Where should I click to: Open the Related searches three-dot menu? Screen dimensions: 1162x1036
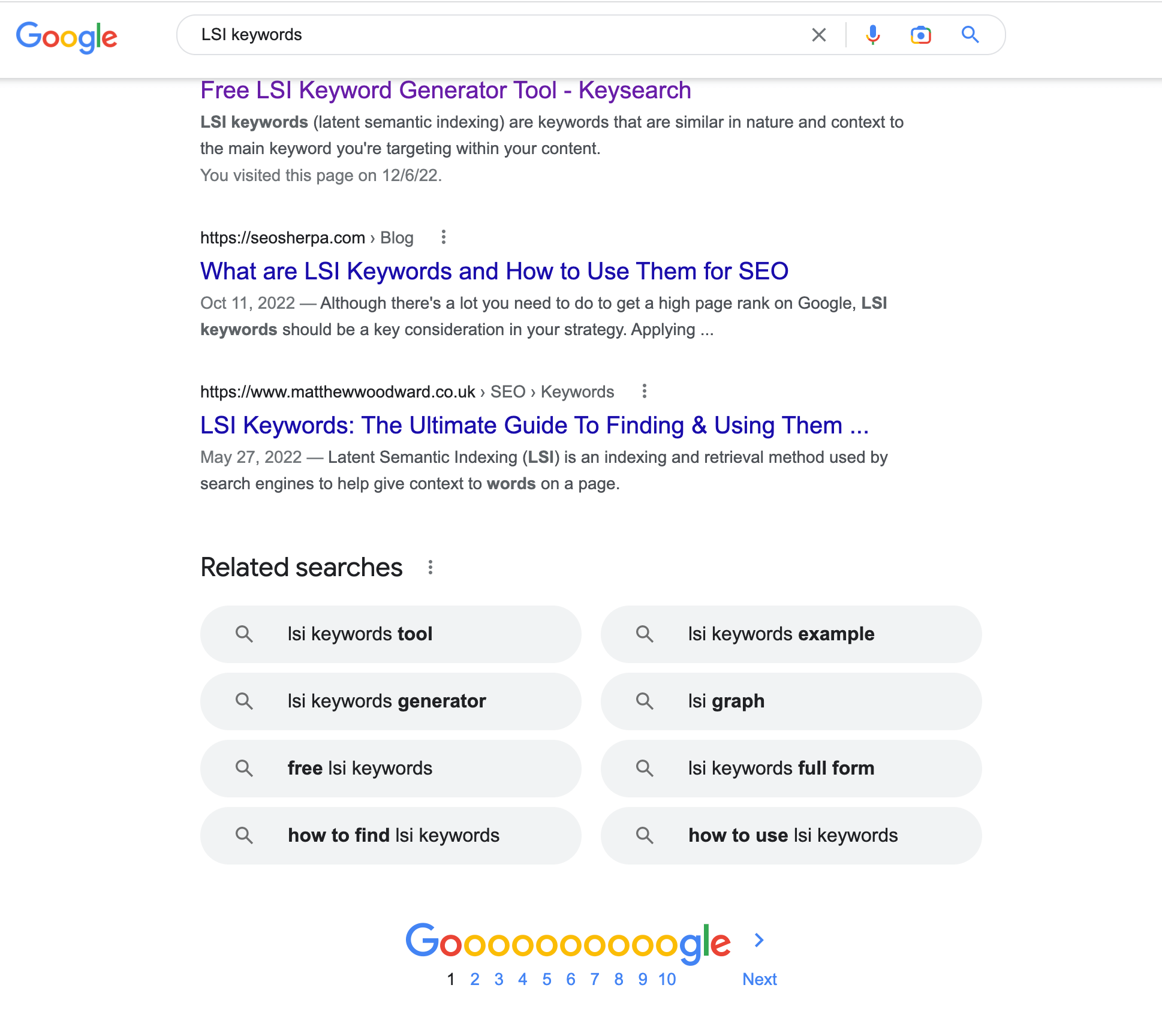click(x=430, y=567)
